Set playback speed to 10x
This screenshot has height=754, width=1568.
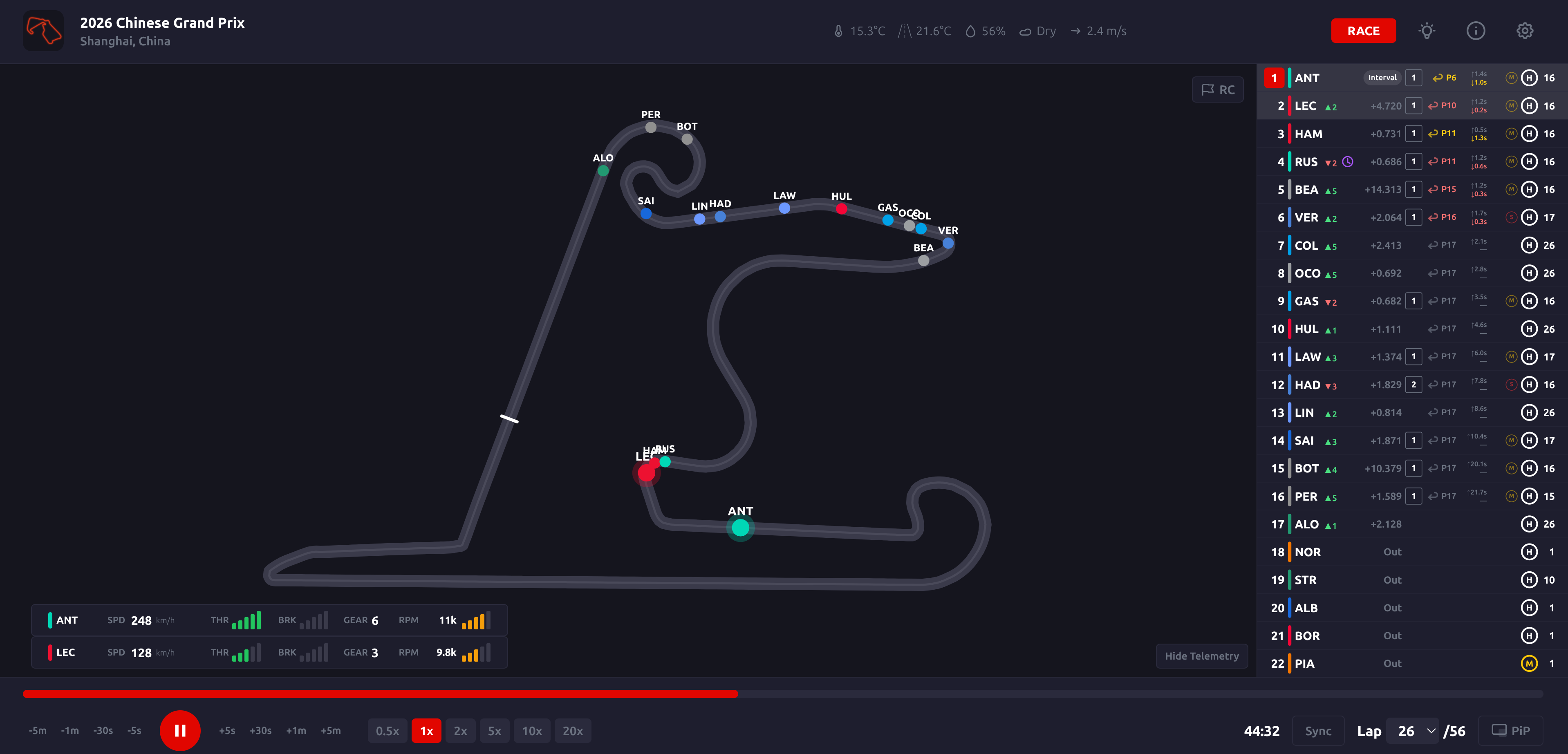(x=532, y=731)
